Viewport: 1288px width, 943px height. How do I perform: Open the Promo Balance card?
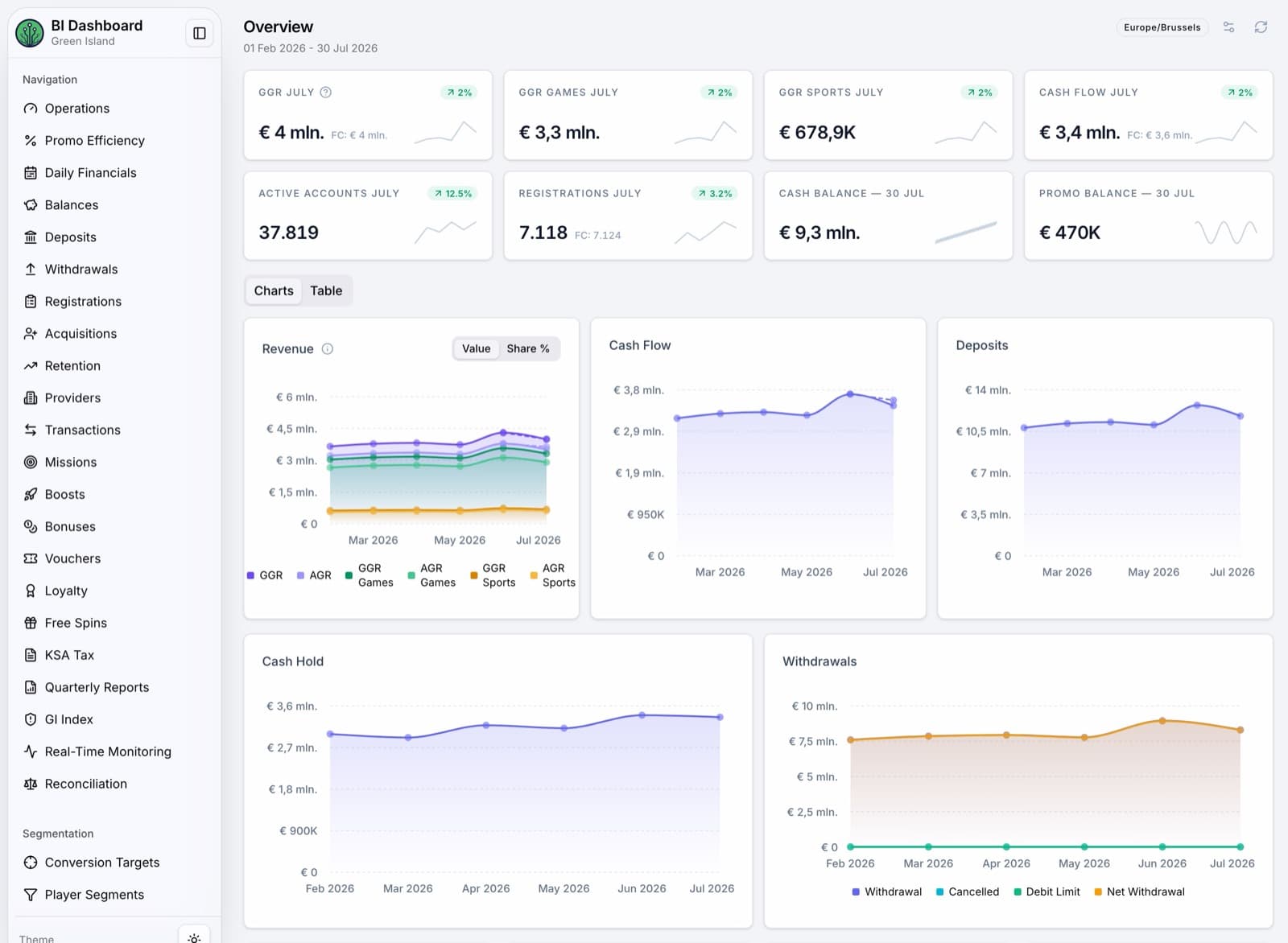click(1148, 216)
